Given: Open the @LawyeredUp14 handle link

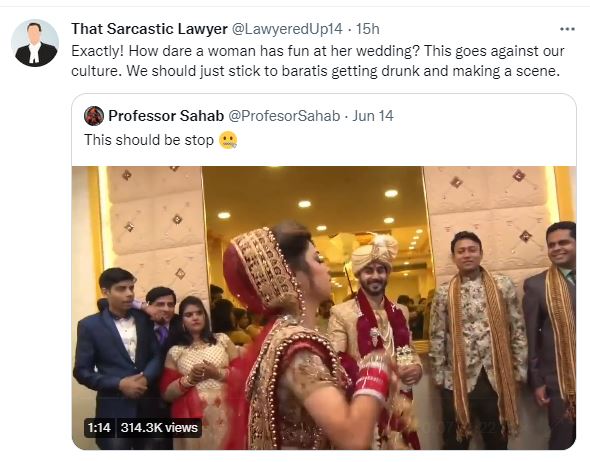Looking at the screenshot, I should (x=287, y=29).
